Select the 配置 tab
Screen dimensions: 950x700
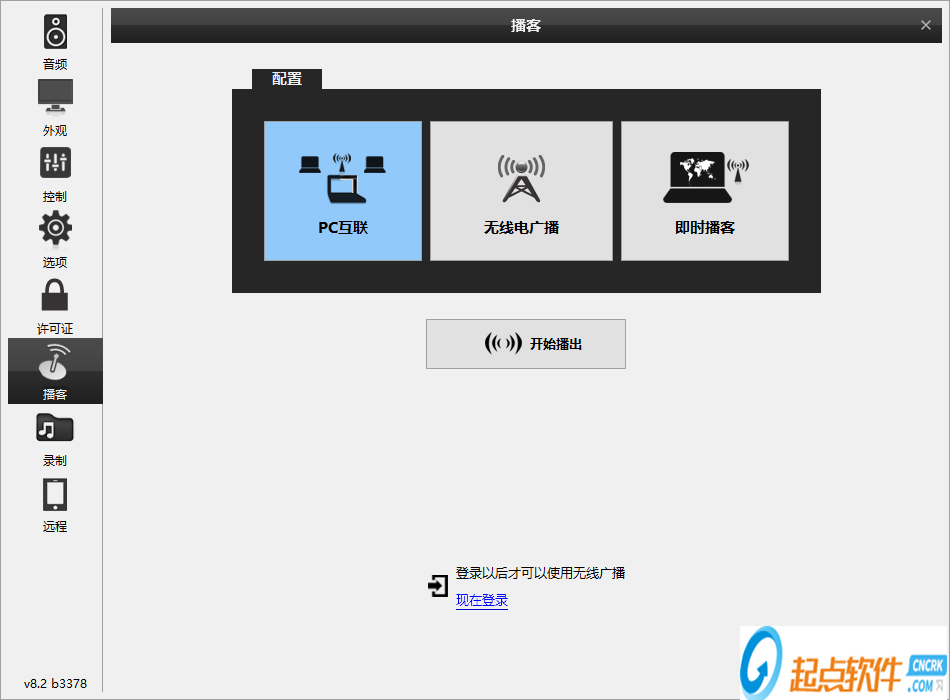pyautogui.click(x=287, y=79)
